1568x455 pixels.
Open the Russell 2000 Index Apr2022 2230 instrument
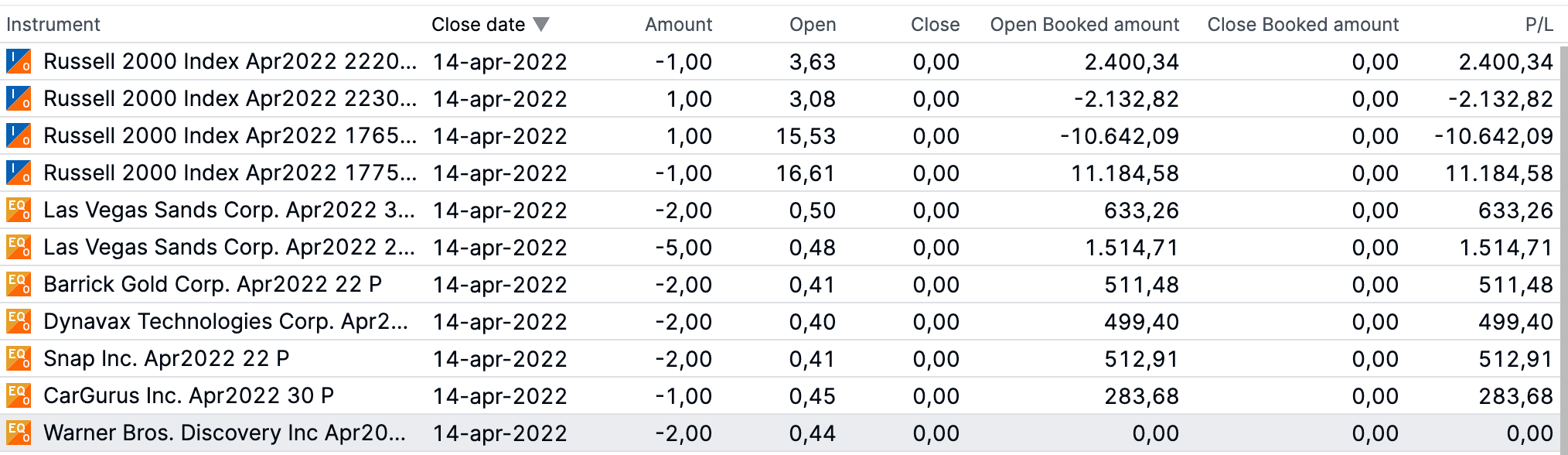230,99
